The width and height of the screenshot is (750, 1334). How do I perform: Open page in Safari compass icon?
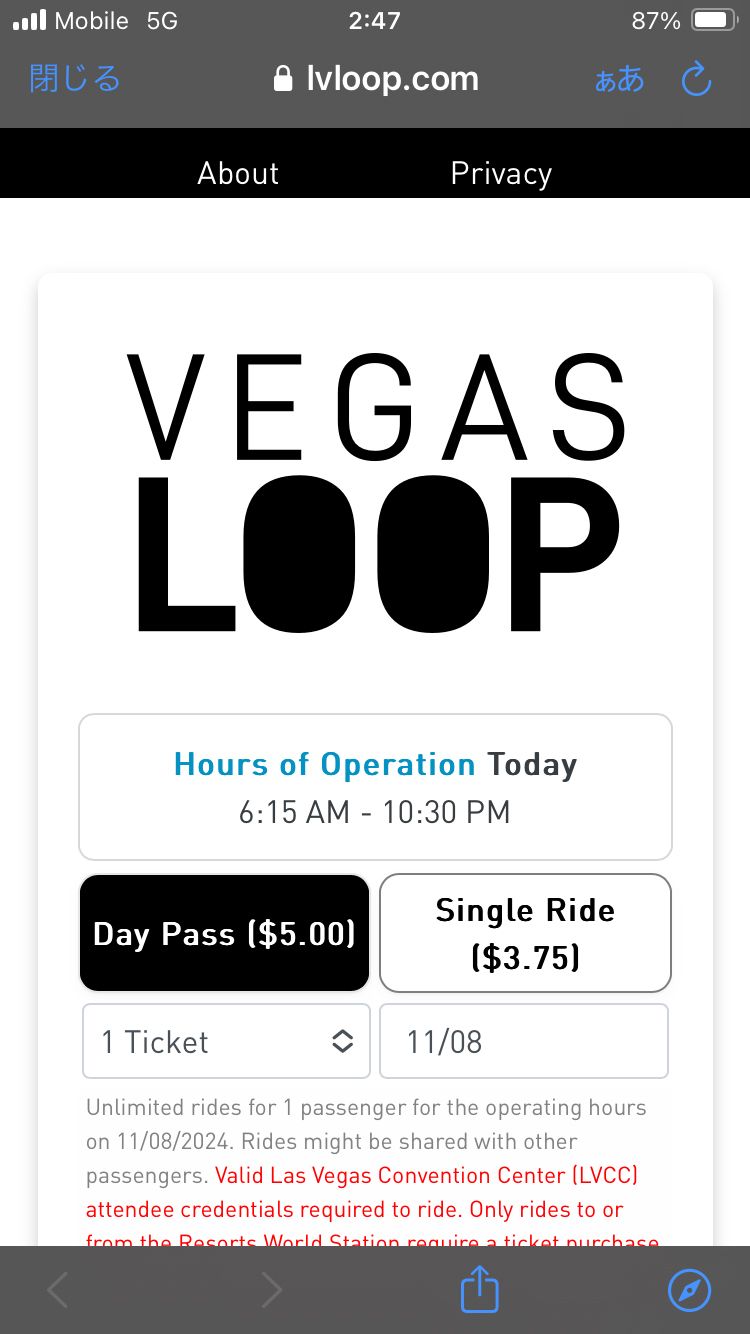tap(689, 1290)
